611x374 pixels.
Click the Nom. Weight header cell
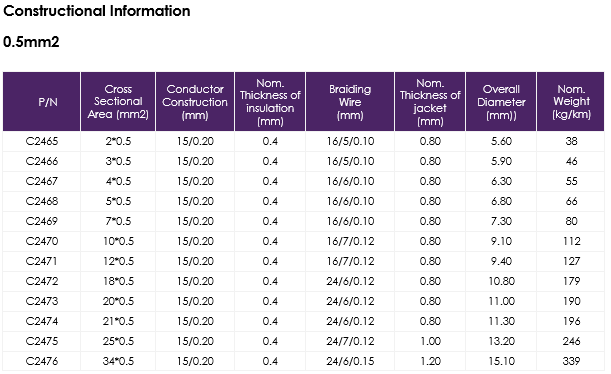571,102
